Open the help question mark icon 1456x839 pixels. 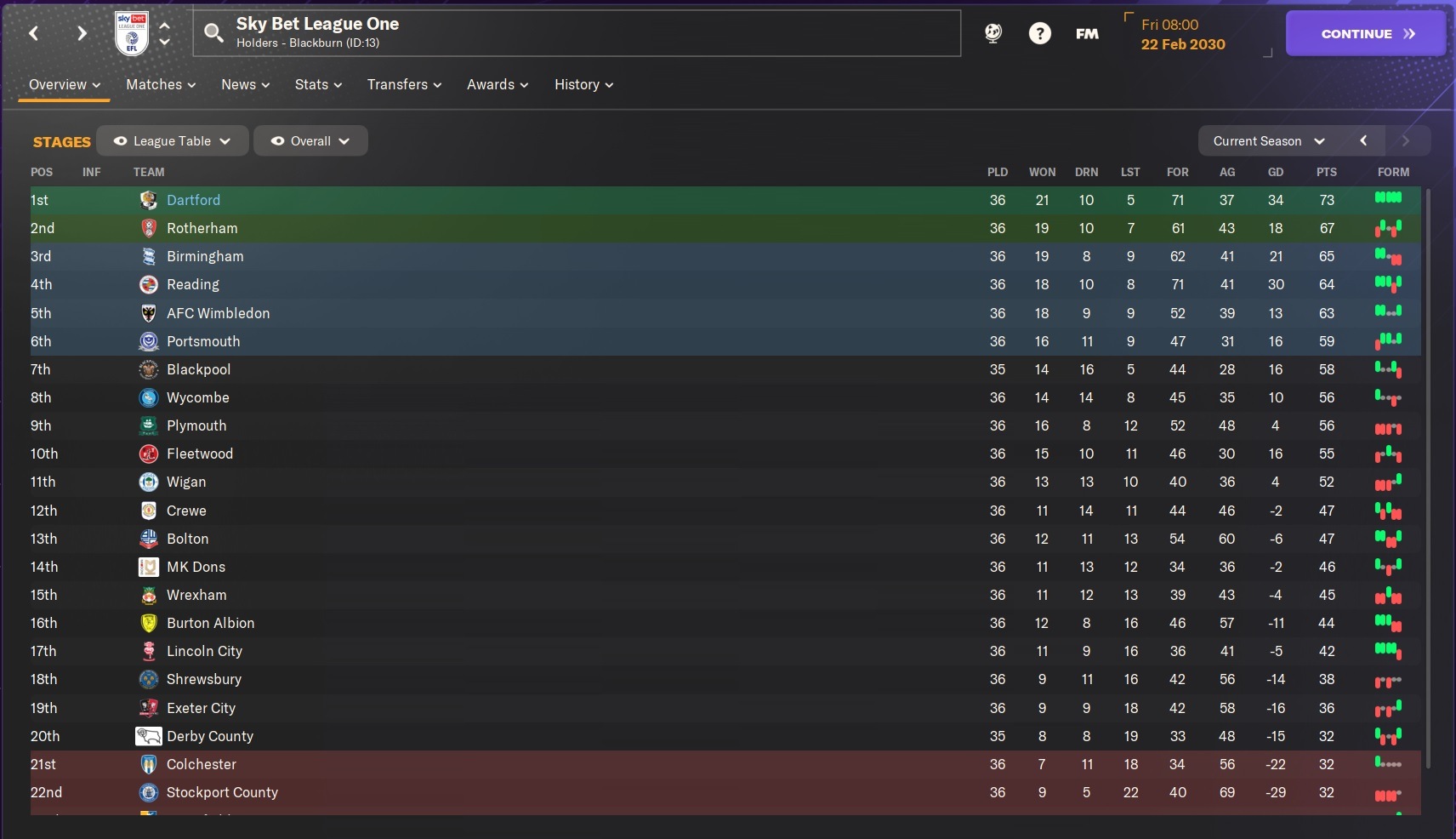click(x=1039, y=33)
